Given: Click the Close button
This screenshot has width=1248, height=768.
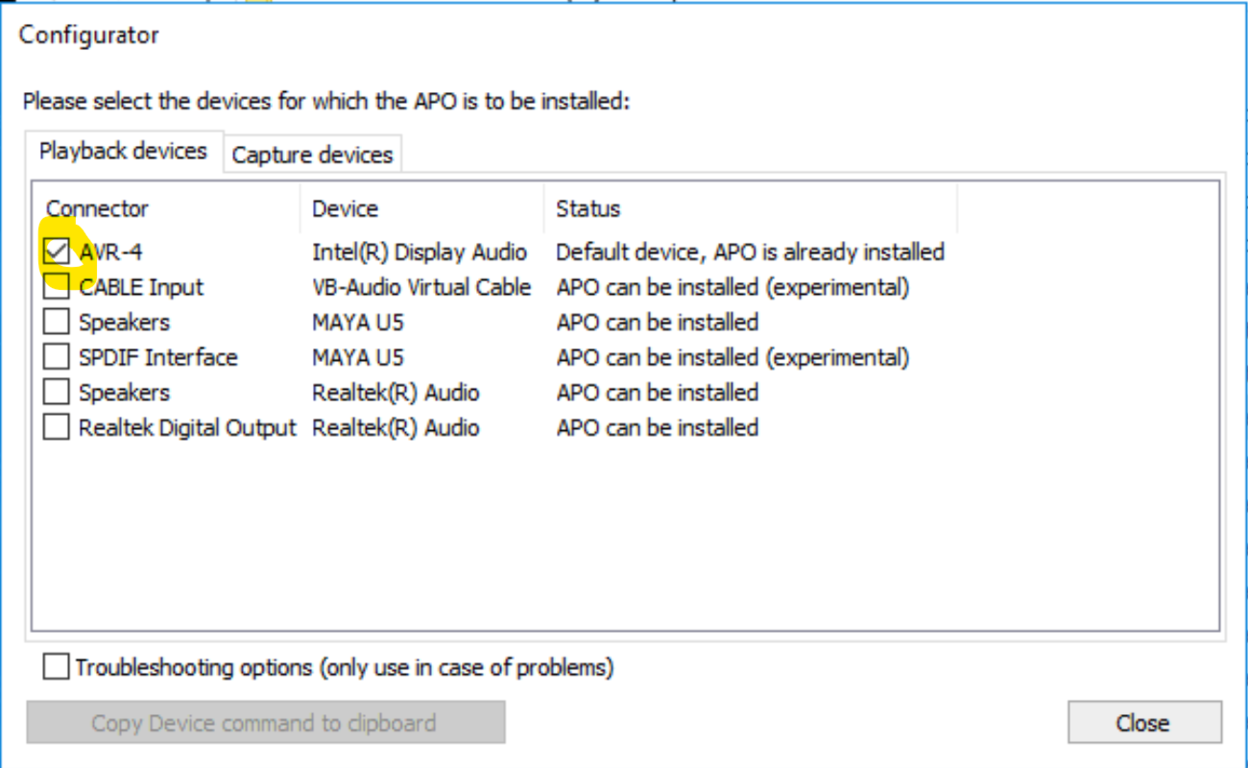Looking at the screenshot, I should coord(1144,722).
